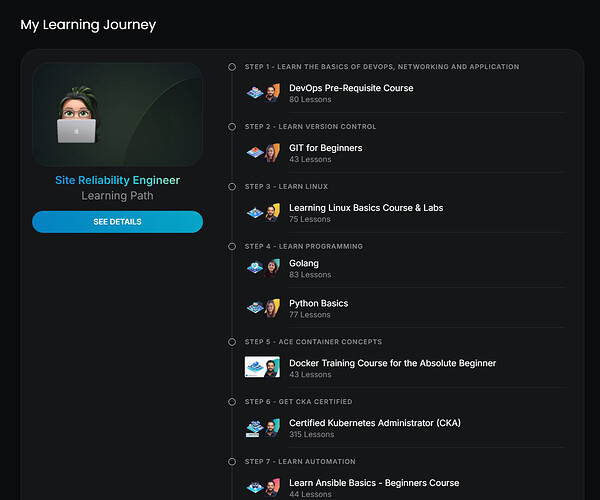This screenshot has height=500, width=600.
Task: Select the Site Reliability Engineer title link
Action: [117, 180]
